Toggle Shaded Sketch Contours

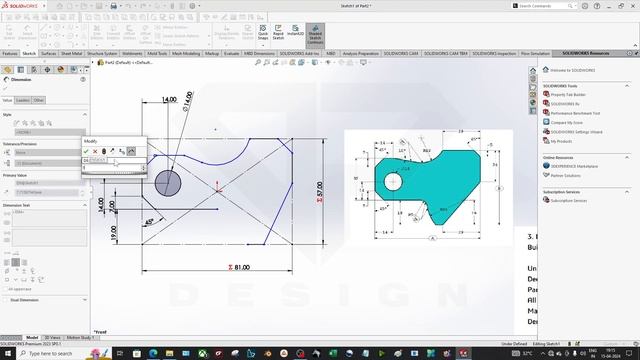coord(315,35)
